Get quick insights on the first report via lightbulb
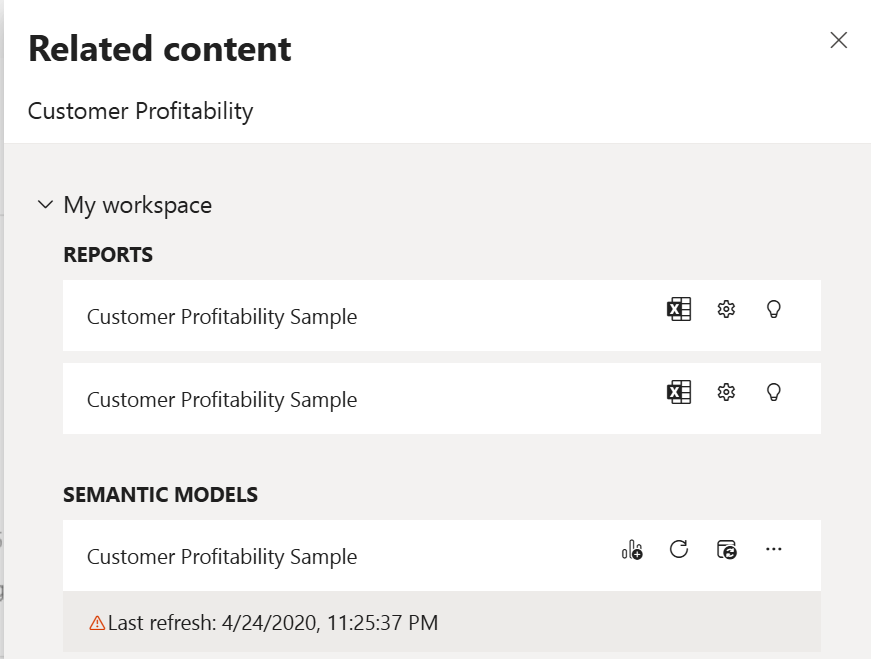The width and height of the screenshot is (871, 659). click(773, 310)
